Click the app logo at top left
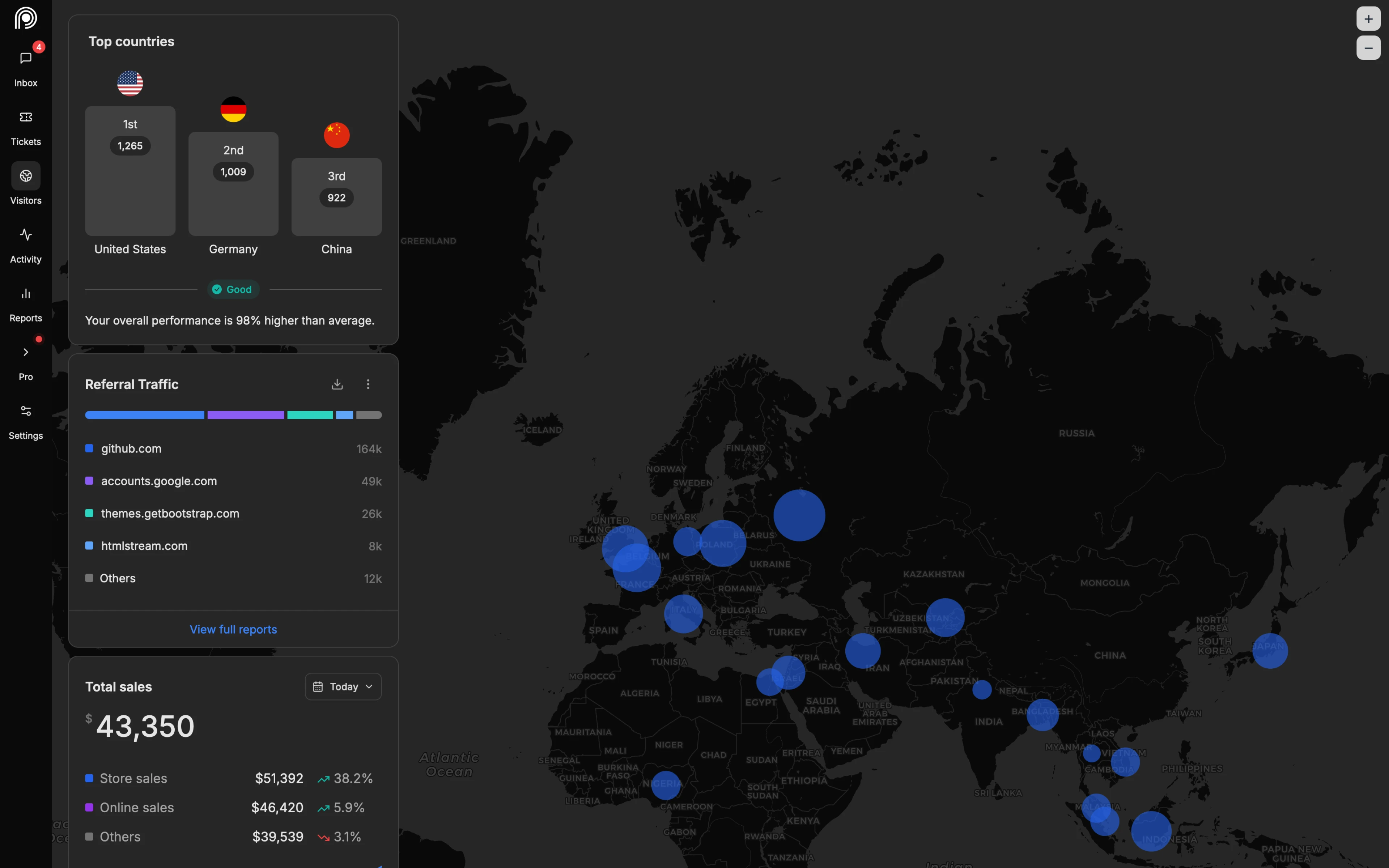Image resolution: width=1389 pixels, height=868 pixels. 26,18
